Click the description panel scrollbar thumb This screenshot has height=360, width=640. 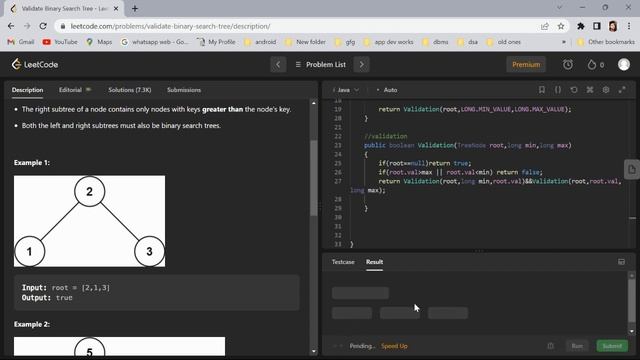click(313, 178)
